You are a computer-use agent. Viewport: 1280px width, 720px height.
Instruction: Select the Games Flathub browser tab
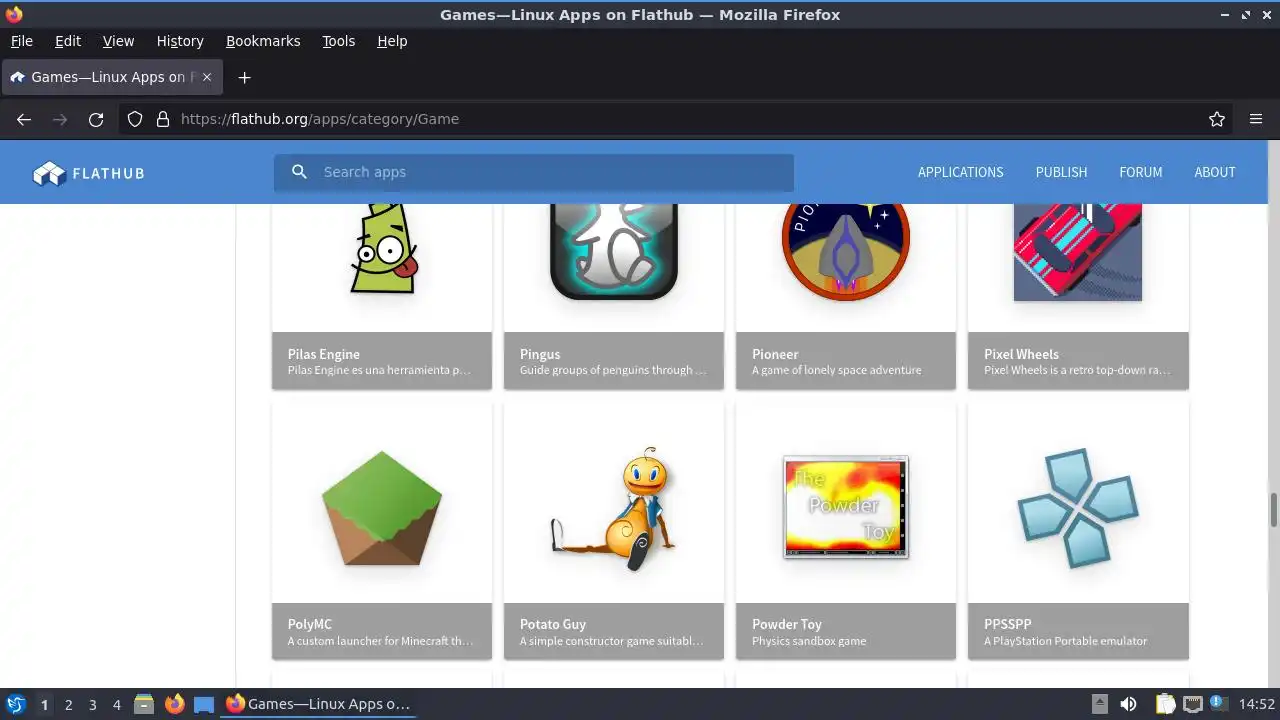coord(112,77)
